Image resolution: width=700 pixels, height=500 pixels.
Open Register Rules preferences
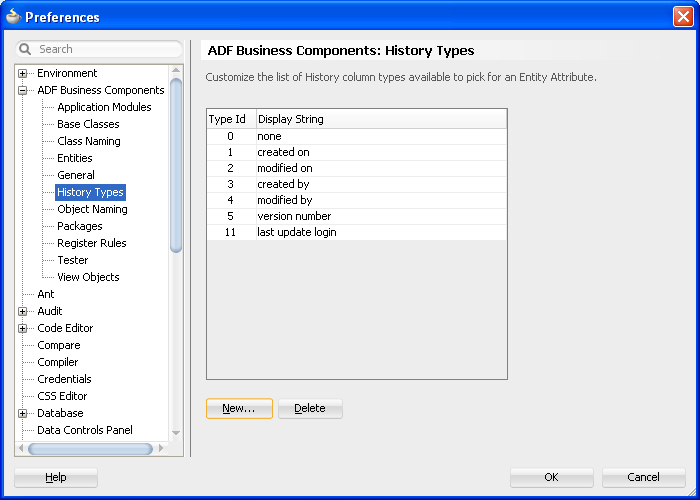click(92, 243)
